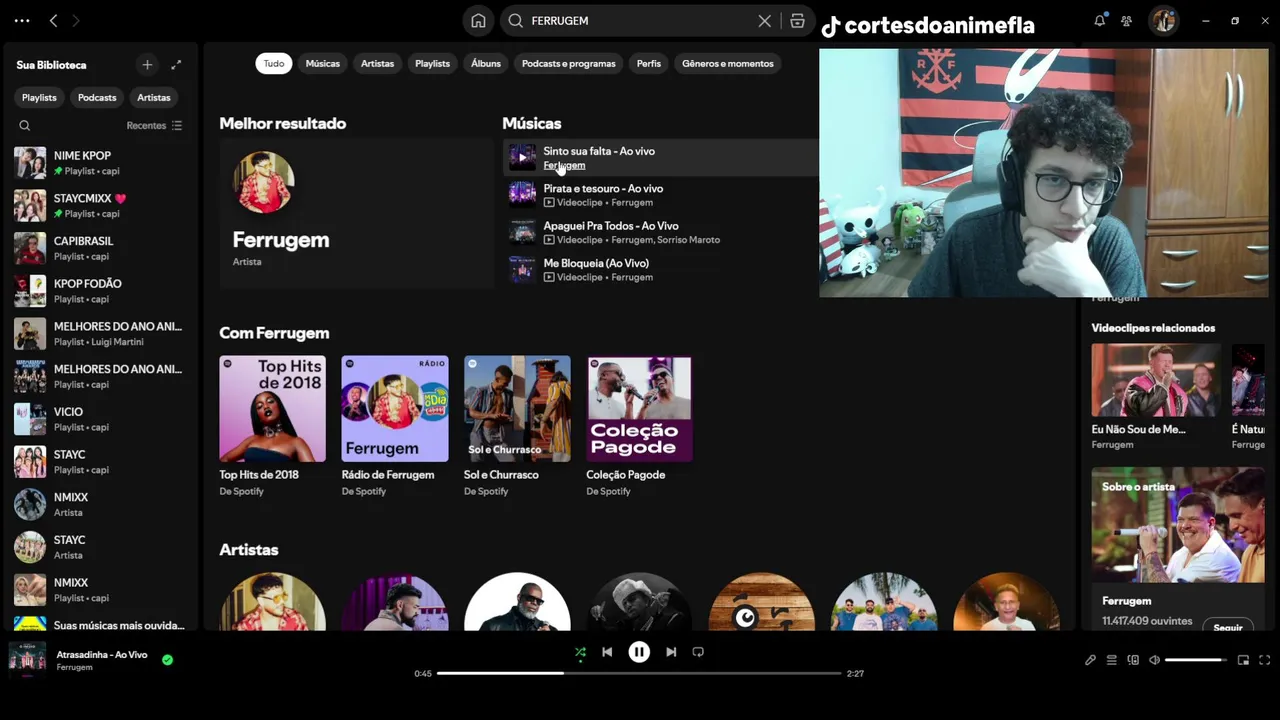This screenshot has width=1280, height=720.
Task: Toggle repeat mode
Action: (x=698, y=652)
